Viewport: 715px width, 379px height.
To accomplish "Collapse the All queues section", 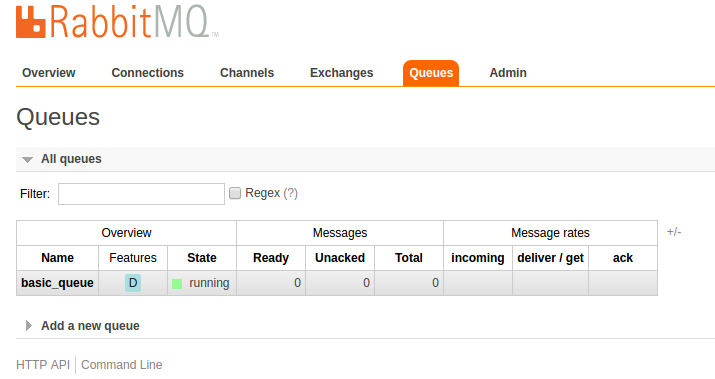I will pos(71,159).
